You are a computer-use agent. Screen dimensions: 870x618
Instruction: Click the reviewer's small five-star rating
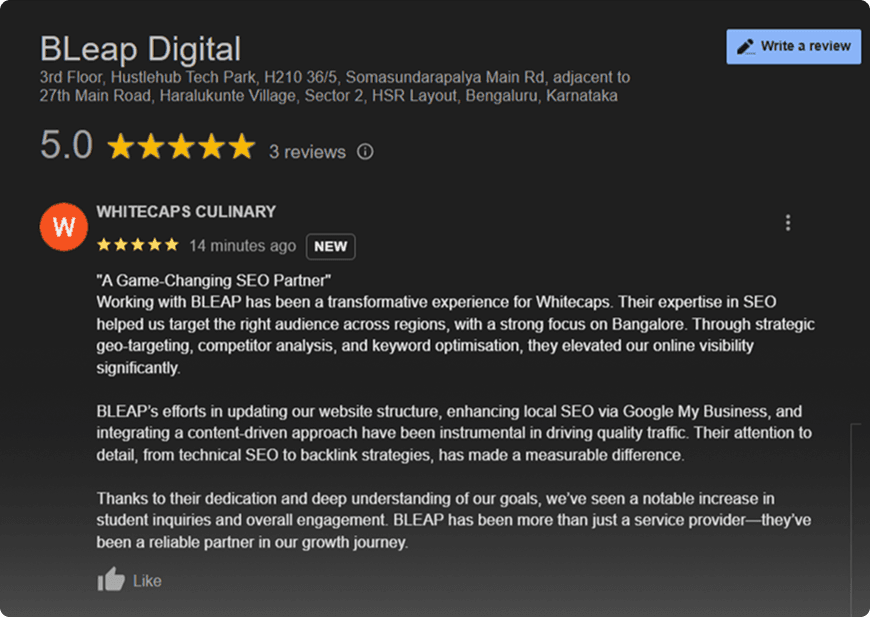[x=138, y=245]
